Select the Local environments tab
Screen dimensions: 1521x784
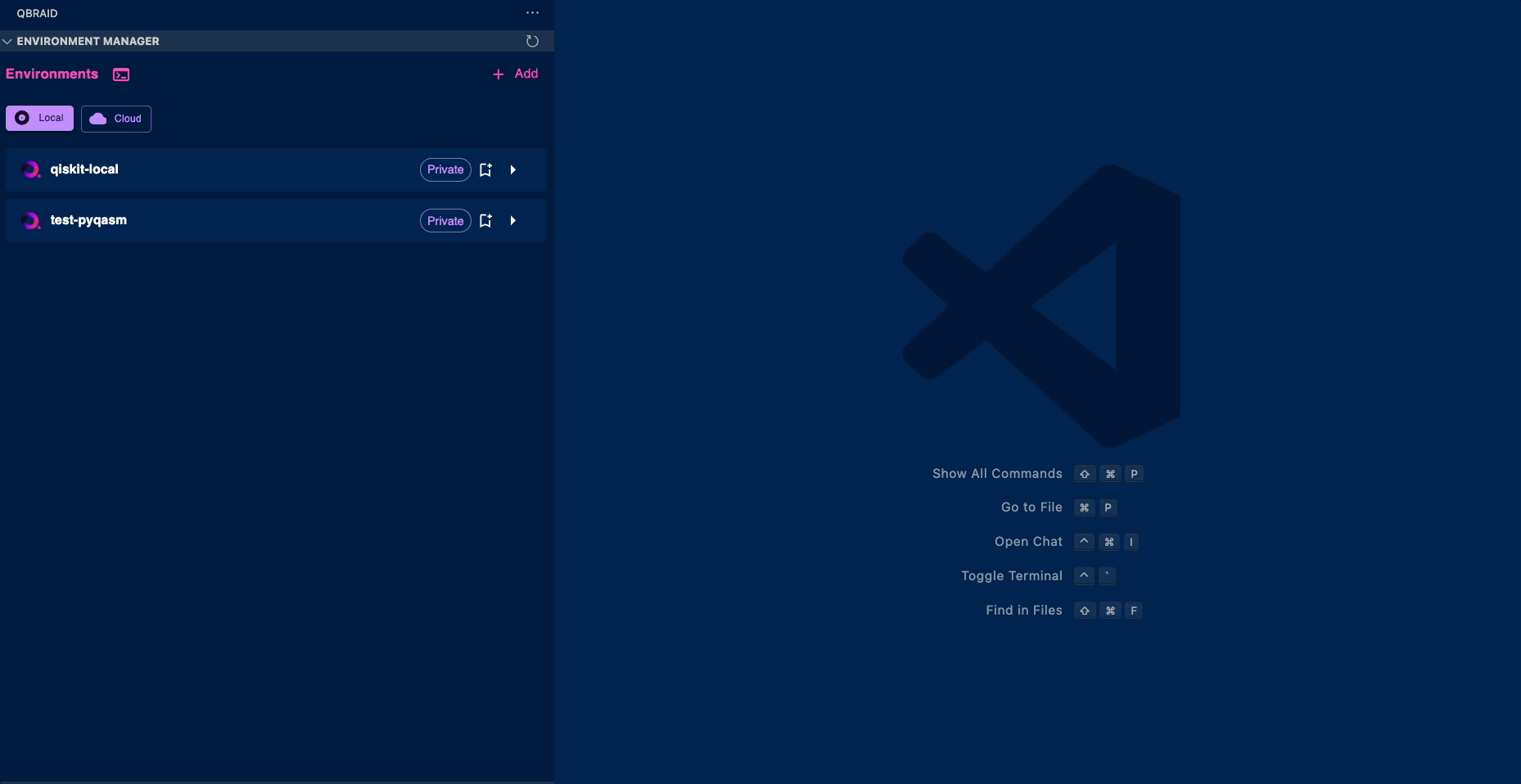tap(39, 118)
